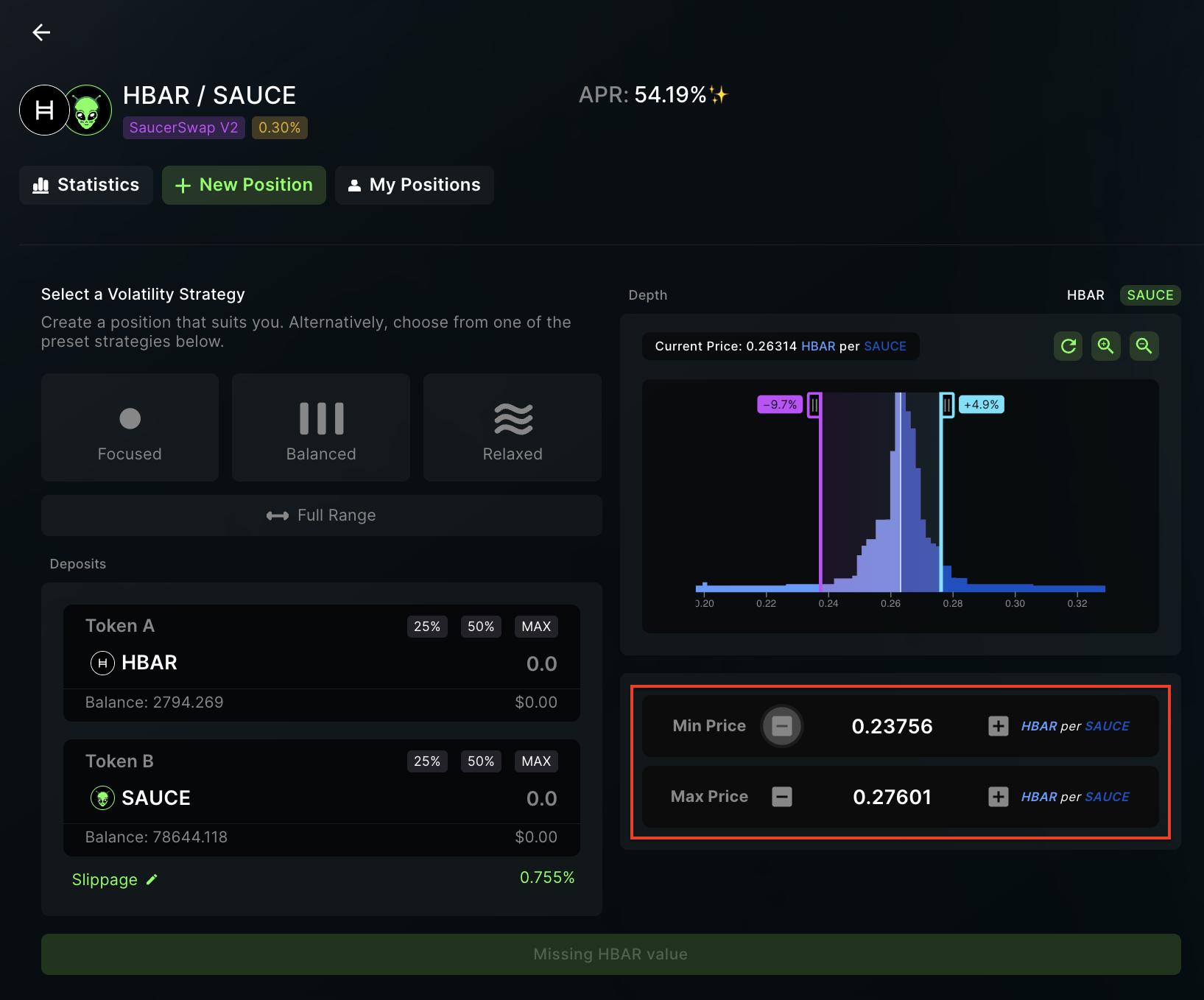Select the Focused volatility strategy
The width and height of the screenshot is (1204, 1000).
130,428
